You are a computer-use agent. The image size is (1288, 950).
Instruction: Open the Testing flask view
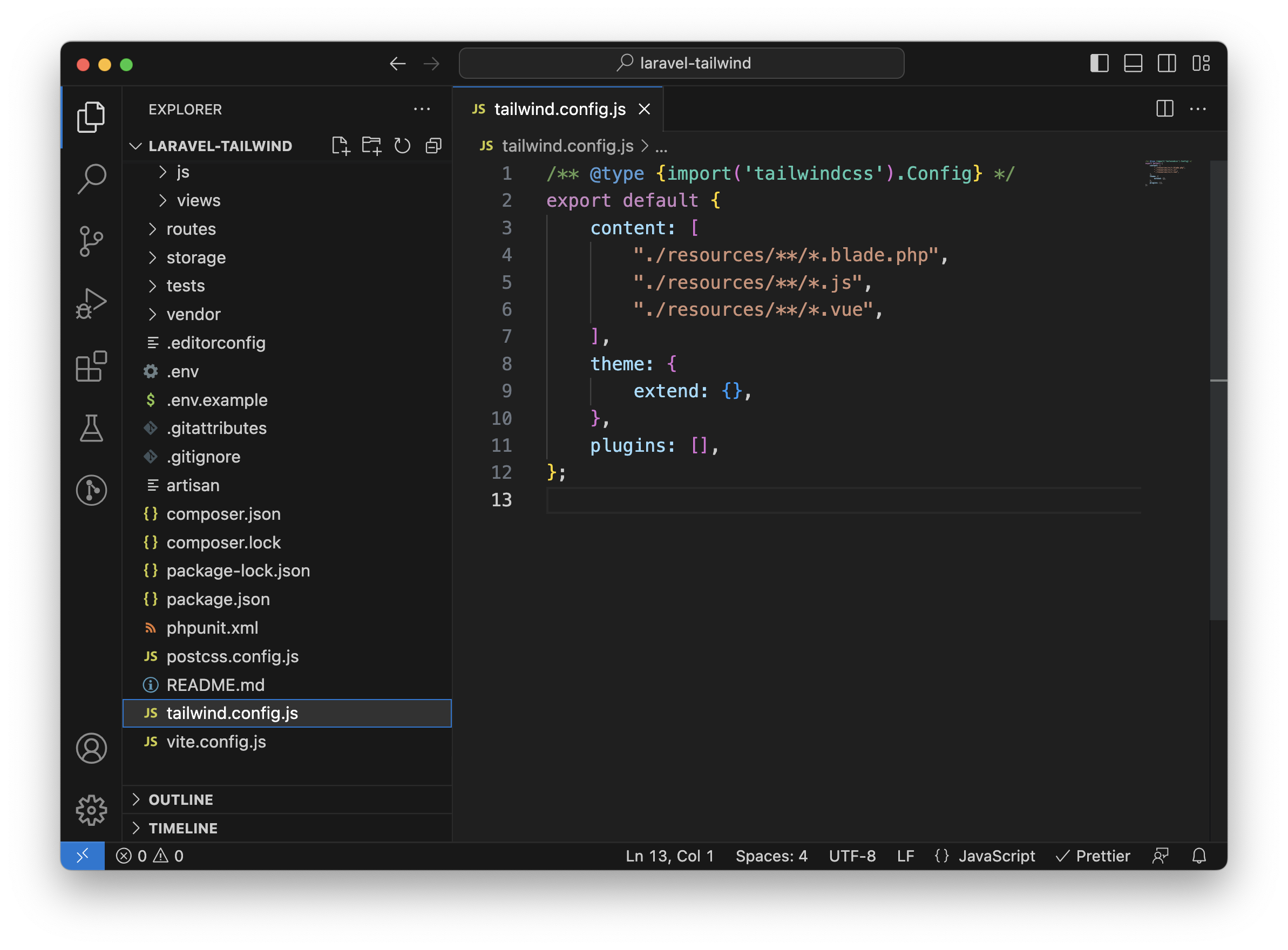(x=91, y=429)
